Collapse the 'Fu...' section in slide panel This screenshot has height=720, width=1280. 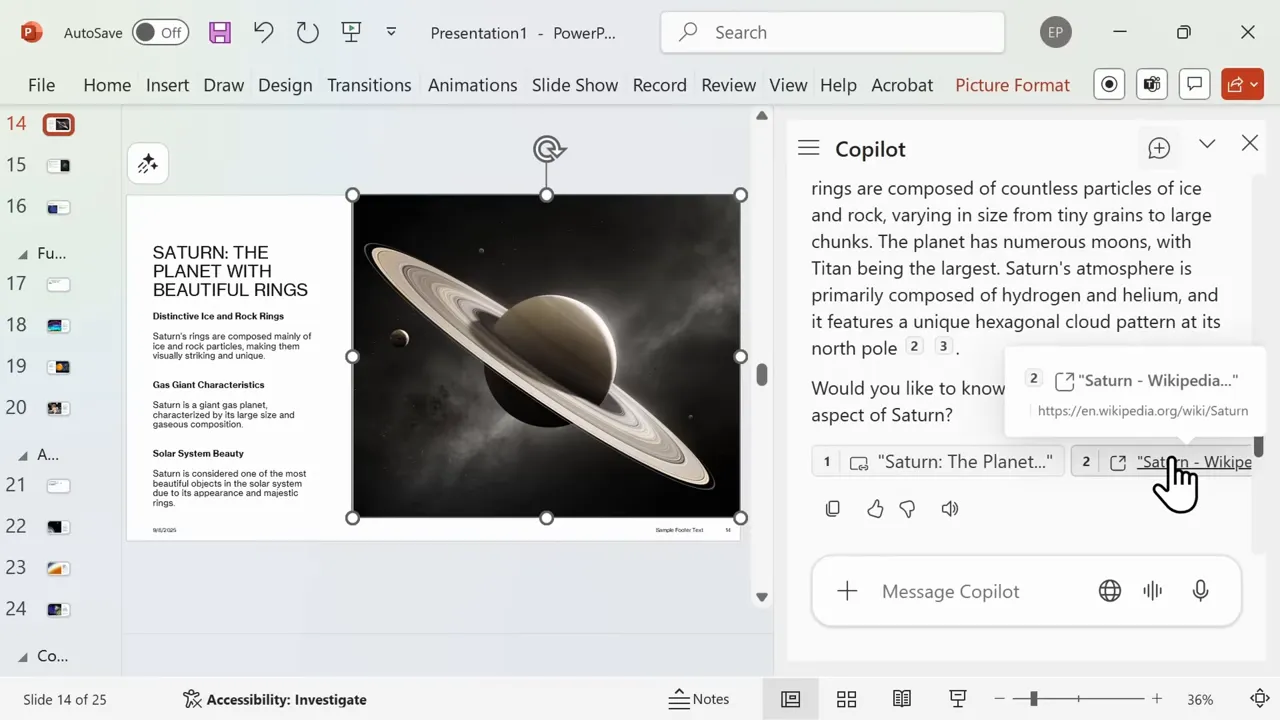[x=23, y=254]
